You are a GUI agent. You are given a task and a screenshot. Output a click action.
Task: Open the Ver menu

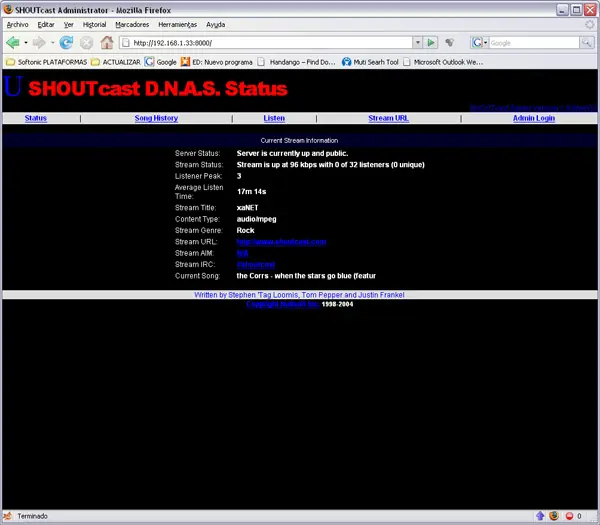[68, 24]
